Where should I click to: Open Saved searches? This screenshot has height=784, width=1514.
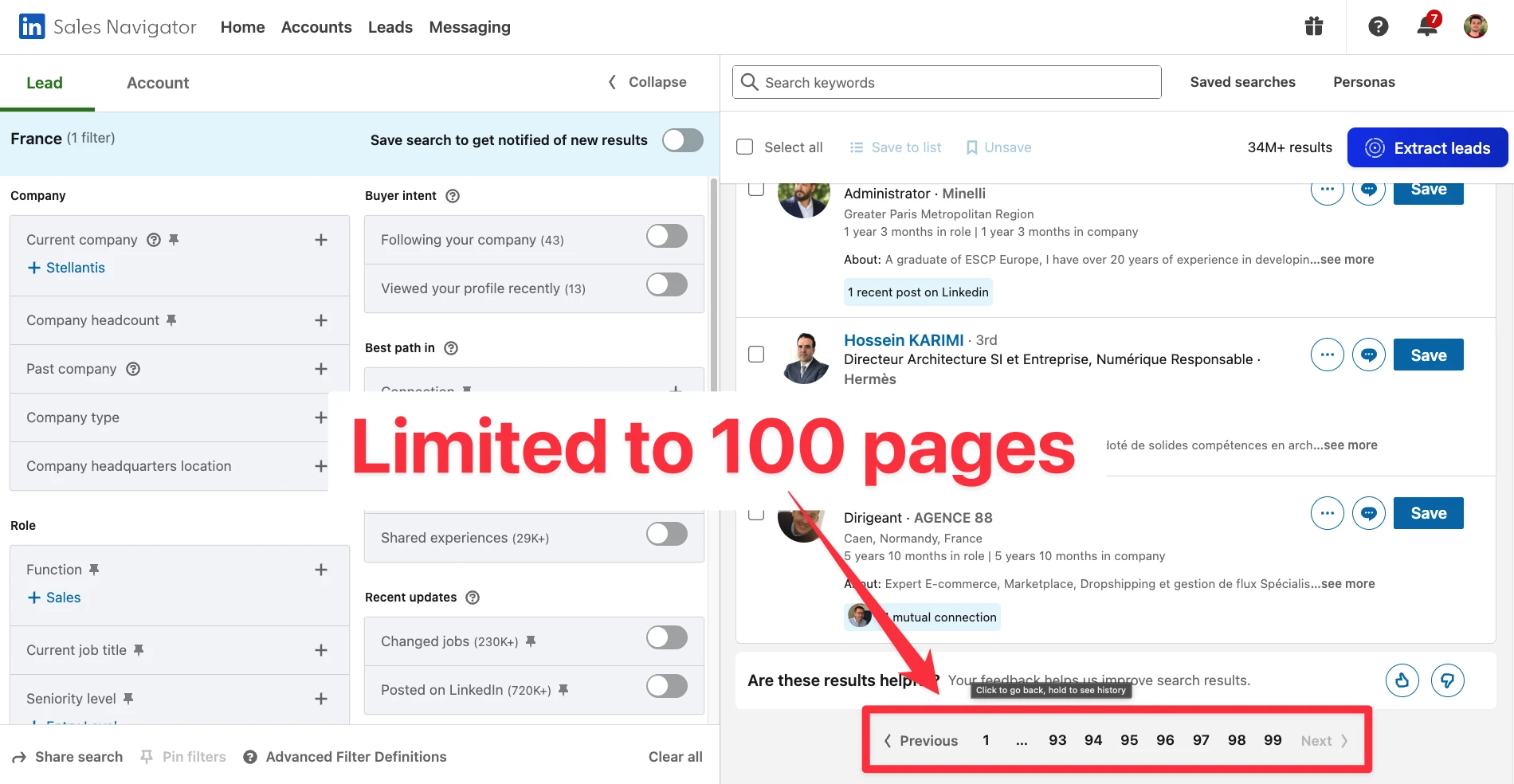[1243, 82]
